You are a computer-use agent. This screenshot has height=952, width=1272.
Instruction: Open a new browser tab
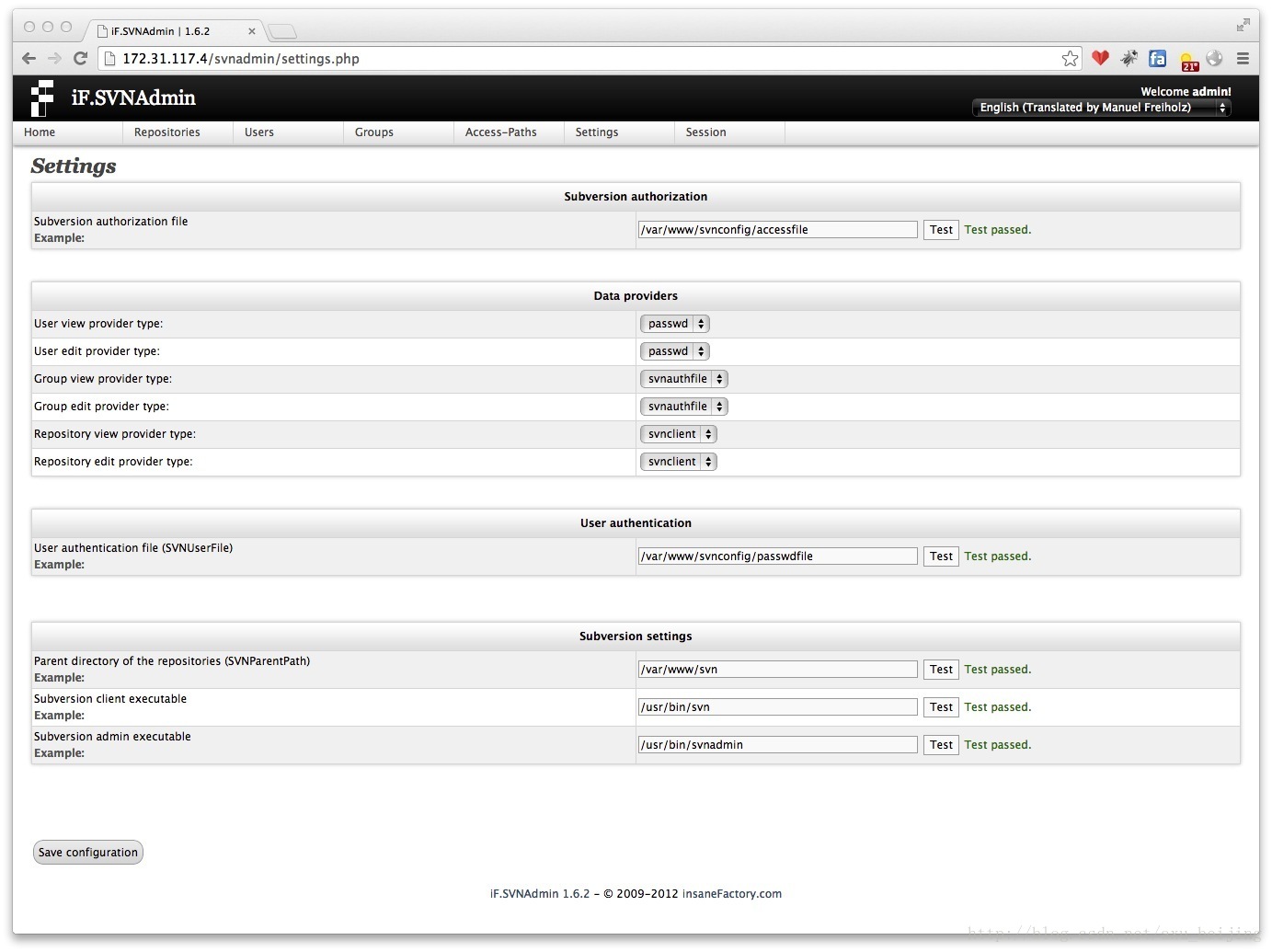coord(282,32)
